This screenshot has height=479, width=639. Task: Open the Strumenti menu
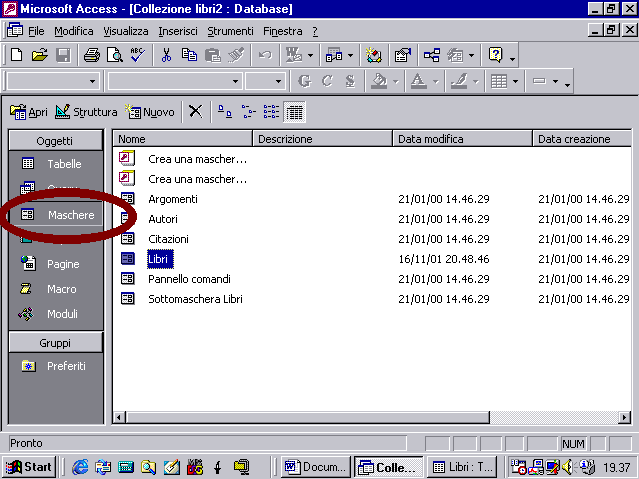click(x=230, y=31)
